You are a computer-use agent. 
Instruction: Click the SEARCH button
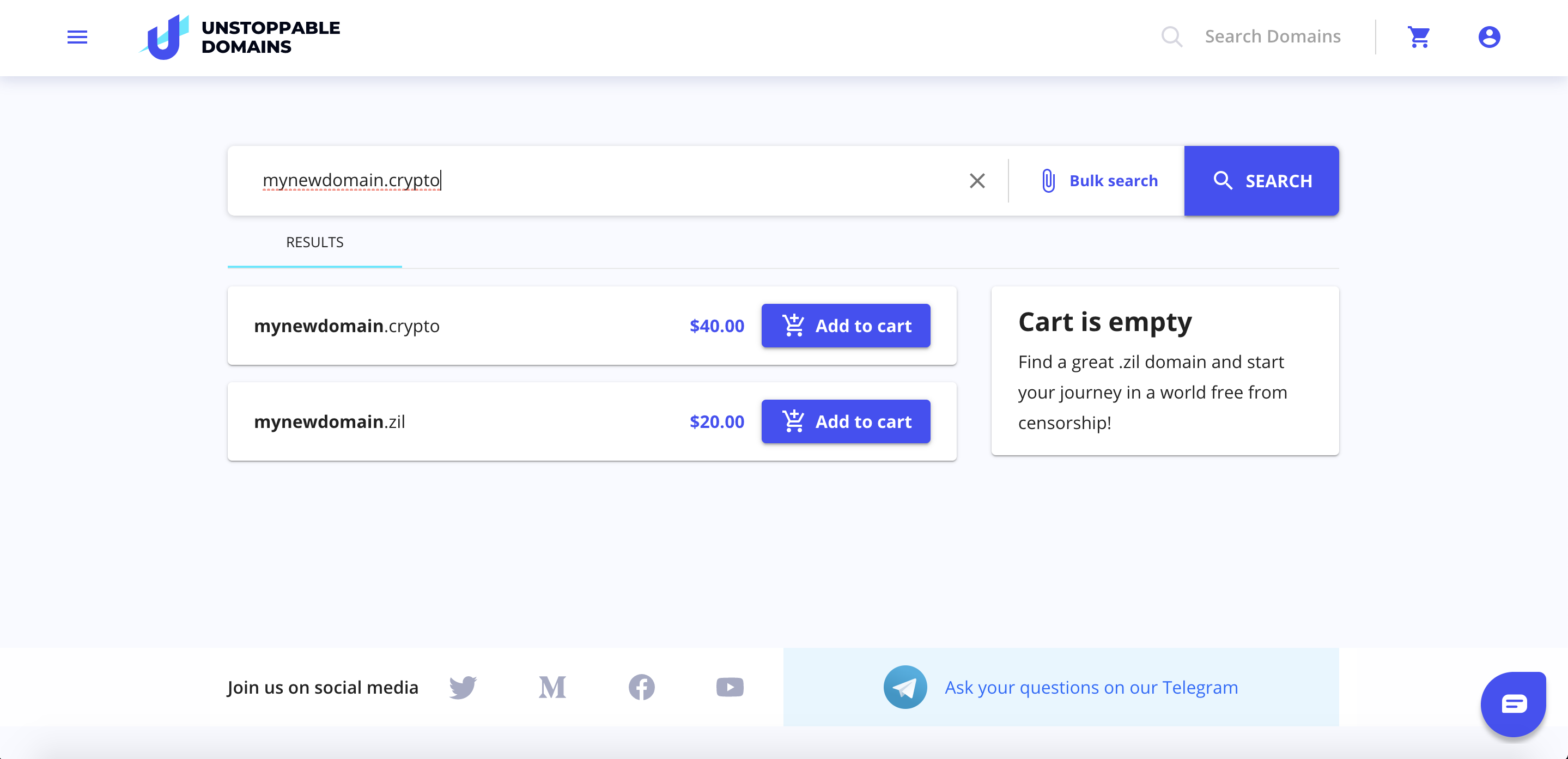(1262, 181)
